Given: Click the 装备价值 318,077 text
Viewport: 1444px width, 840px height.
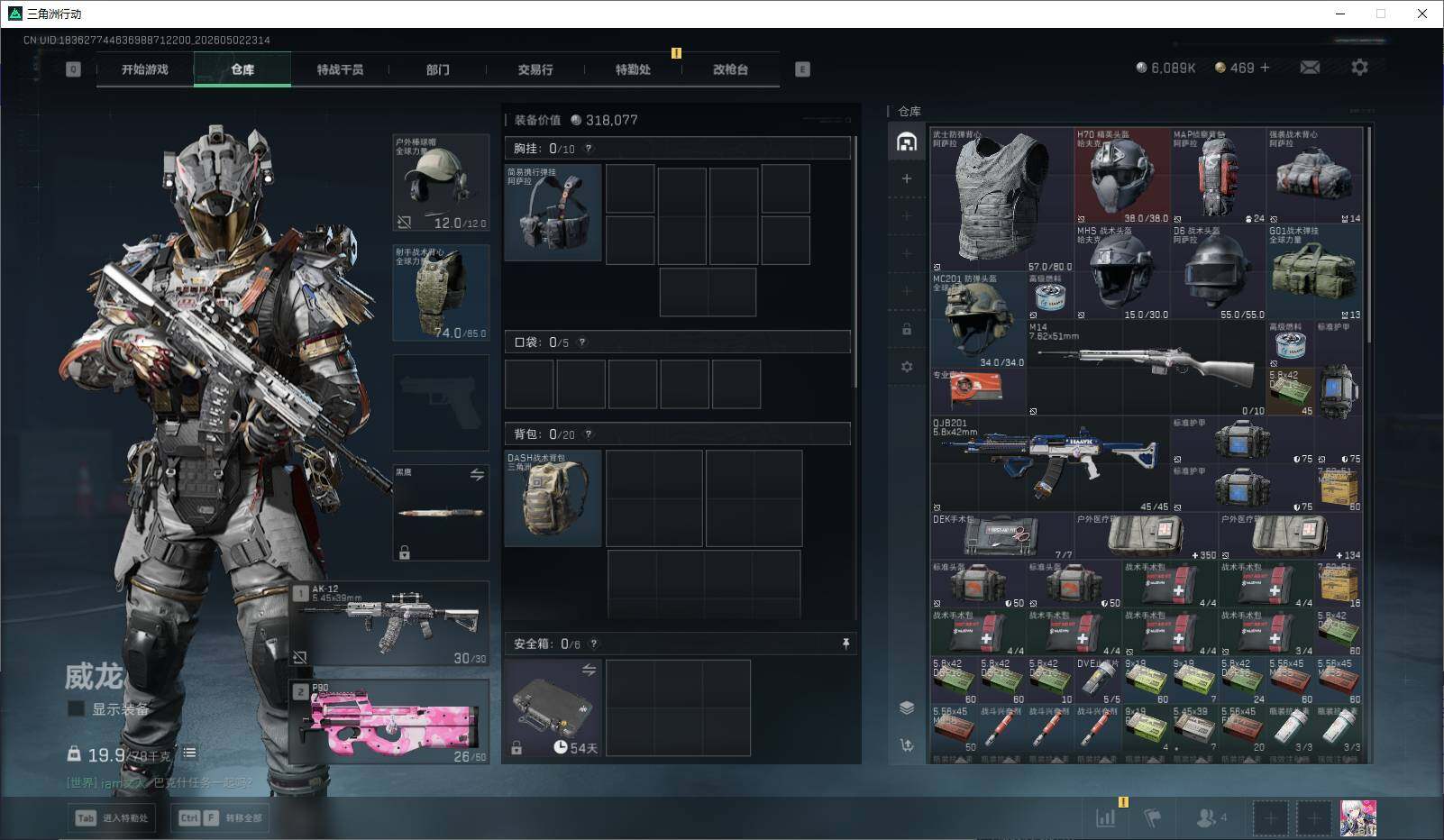Looking at the screenshot, I should 576,120.
